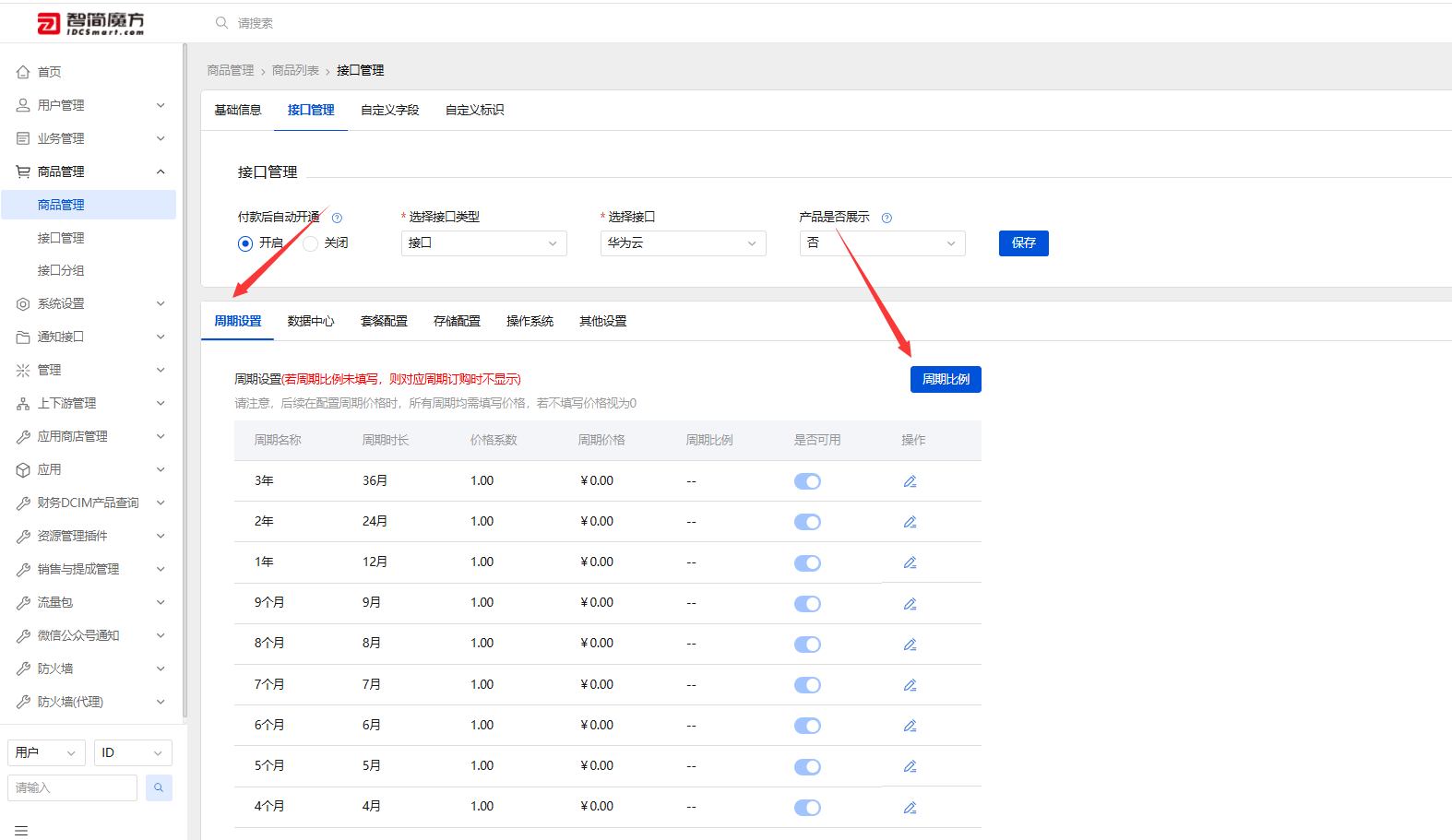This screenshot has height=840, width=1452.
Task: Click the 首页 home icon
Action: 23,72
